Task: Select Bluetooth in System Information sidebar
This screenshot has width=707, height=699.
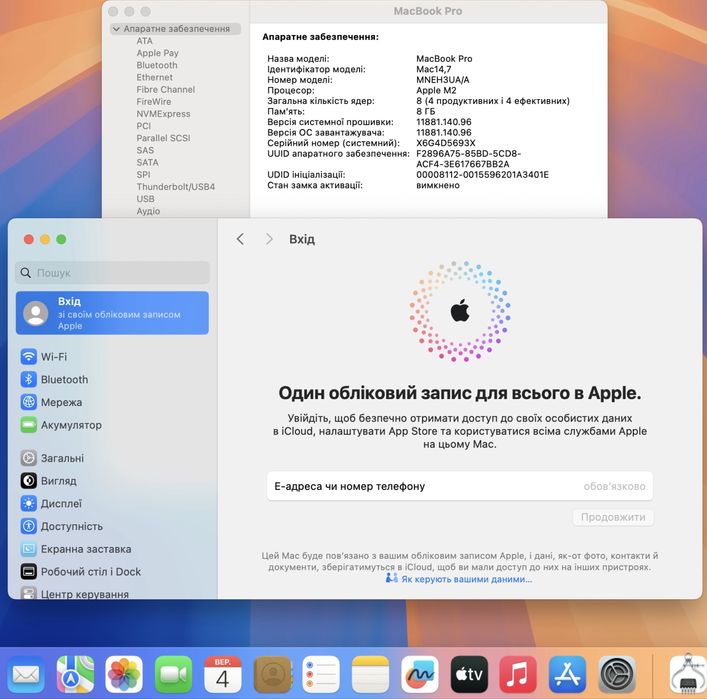Action: [157, 65]
